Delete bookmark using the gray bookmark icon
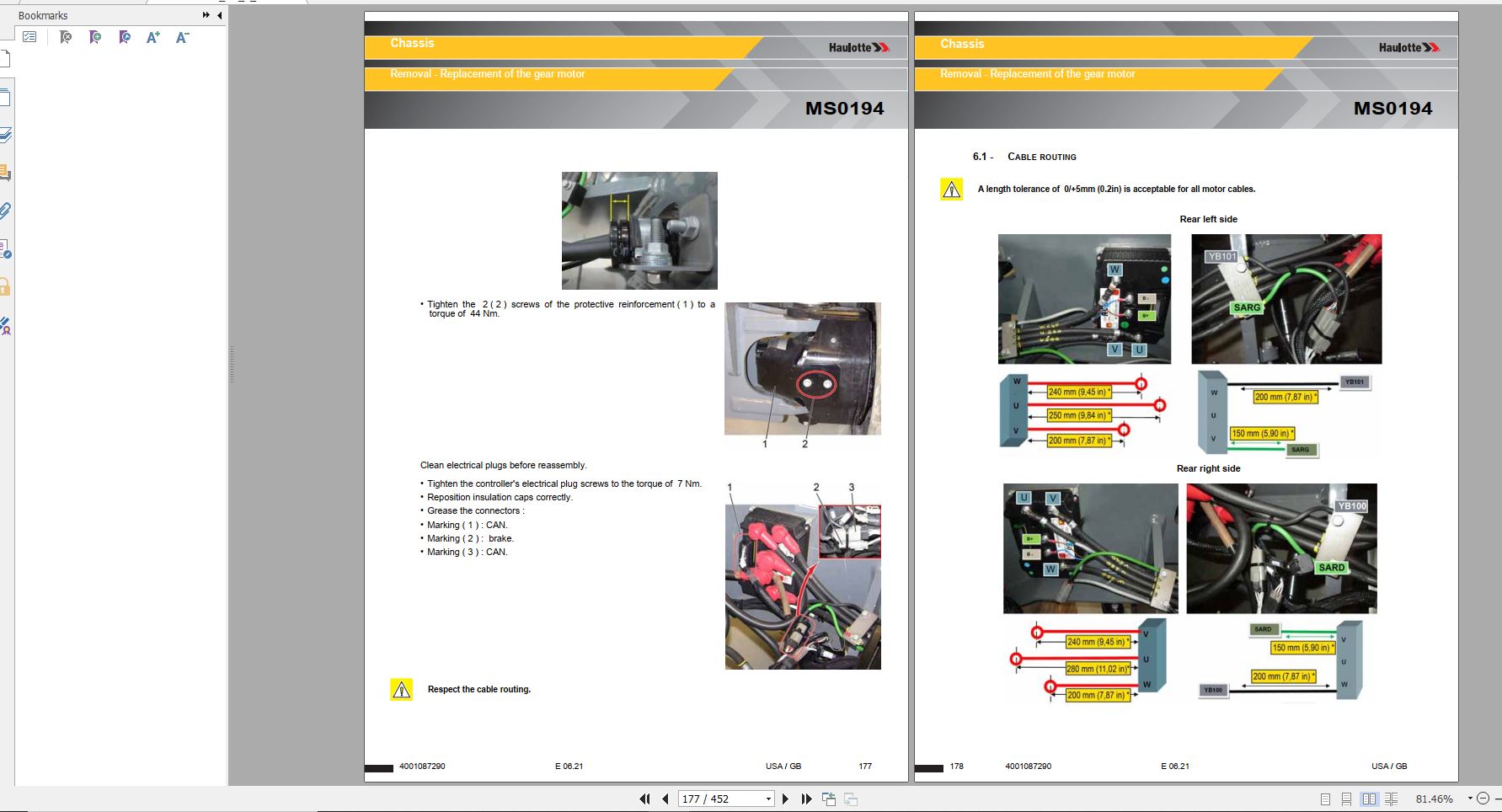Viewport: 1502px width, 812px height. click(66, 37)
